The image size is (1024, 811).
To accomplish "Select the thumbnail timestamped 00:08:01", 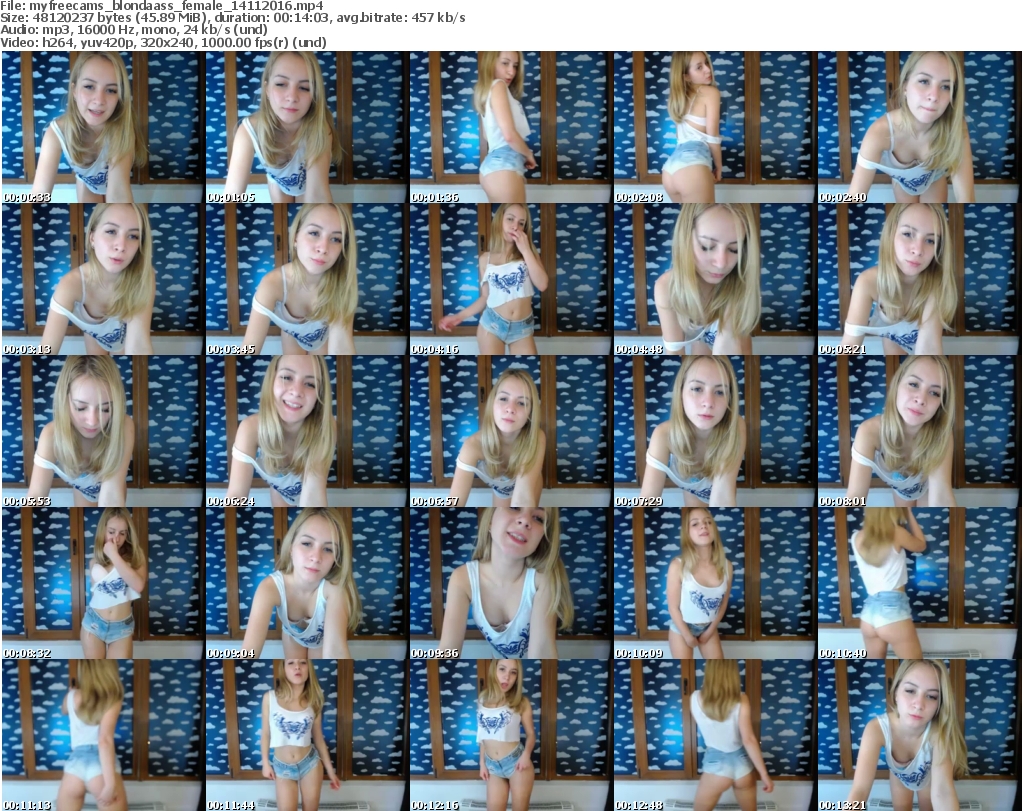I will [x=918, y=431].
